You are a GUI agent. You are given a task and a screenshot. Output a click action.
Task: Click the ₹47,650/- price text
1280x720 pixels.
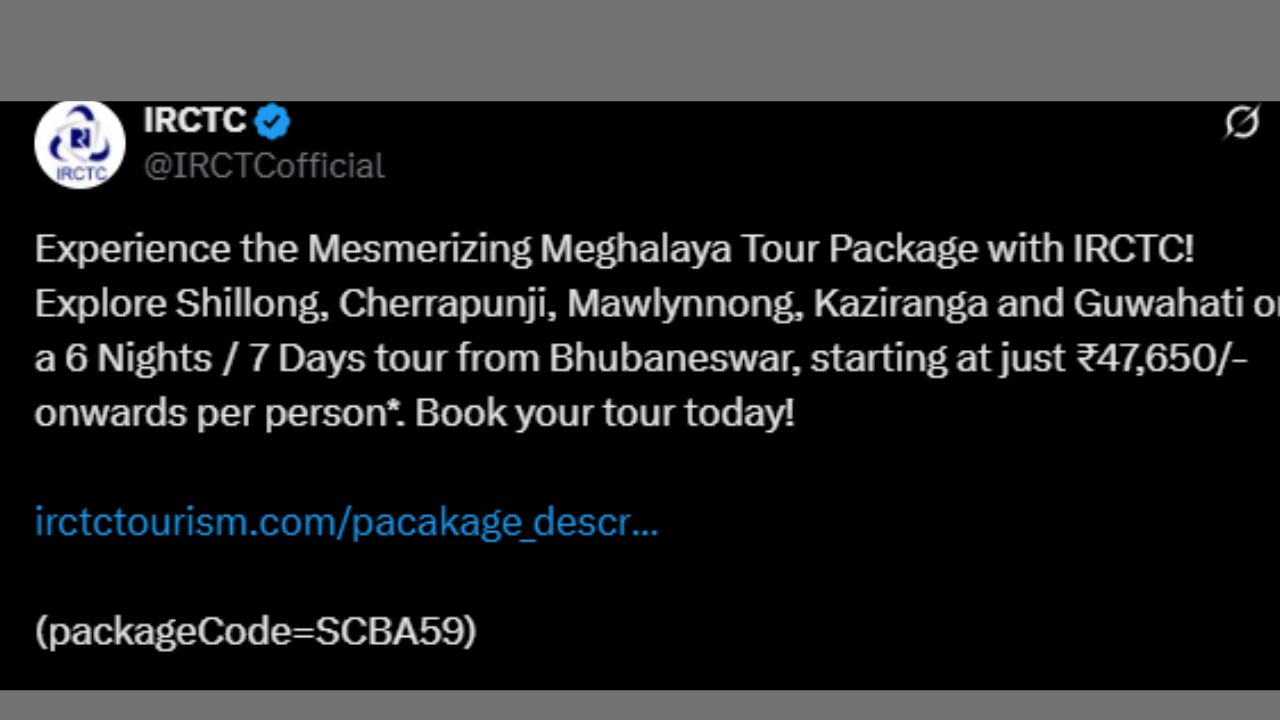pyautogui.click(x=1161, y=359)
